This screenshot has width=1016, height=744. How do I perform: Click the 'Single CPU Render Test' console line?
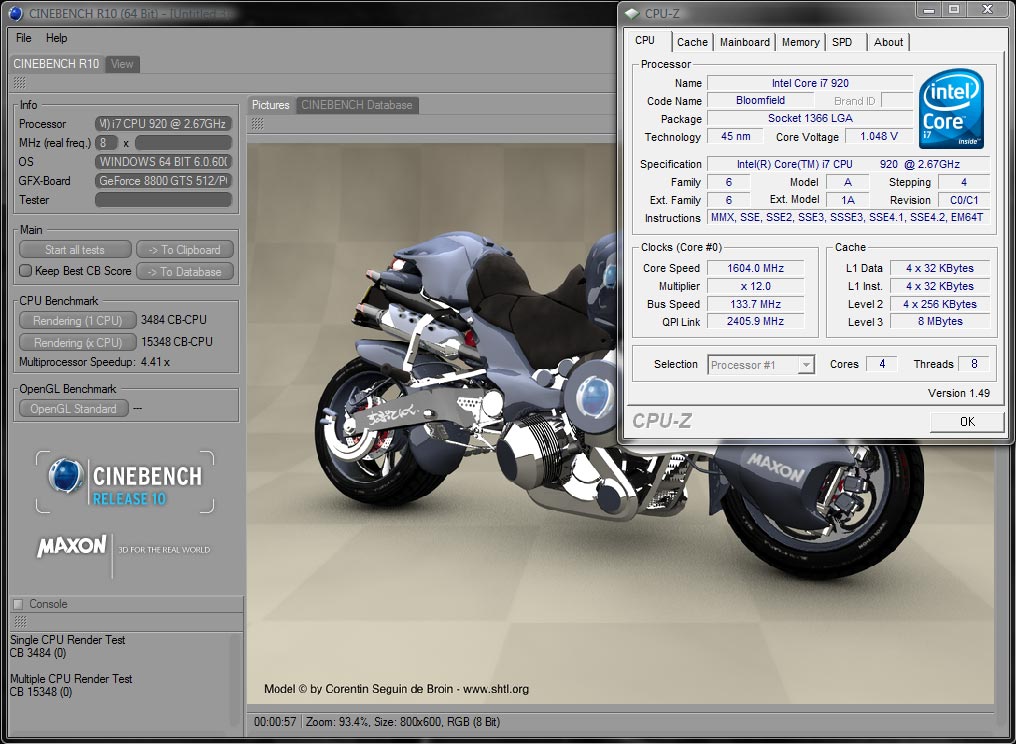(x=67, y=640)
